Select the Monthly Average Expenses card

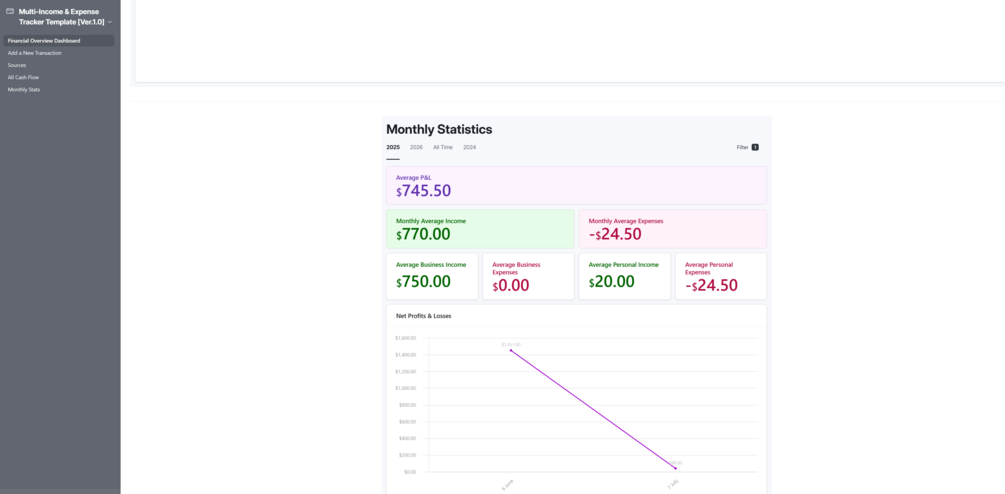coord(672,229)
